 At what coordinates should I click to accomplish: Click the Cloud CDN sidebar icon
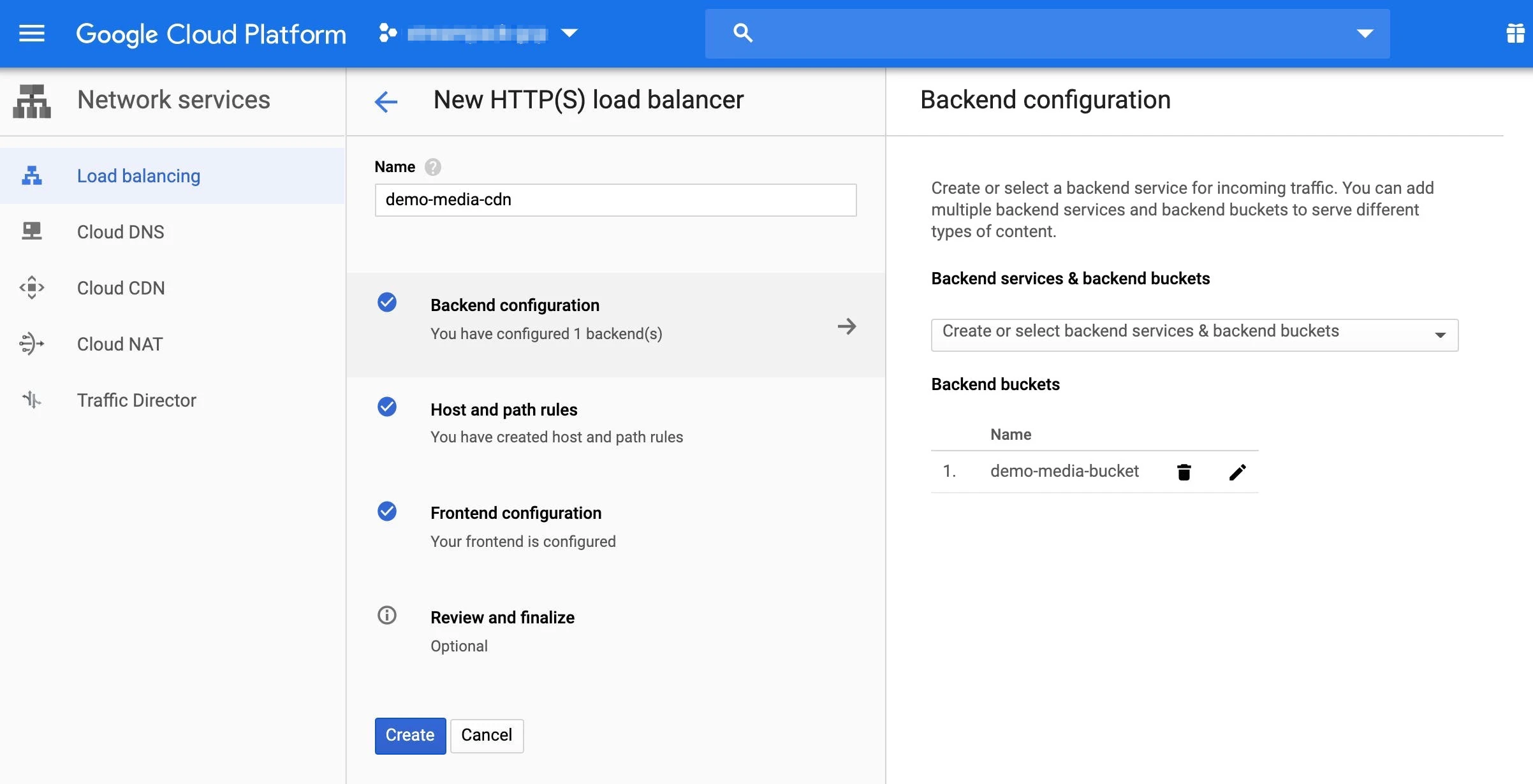click(x=32, y=287)
